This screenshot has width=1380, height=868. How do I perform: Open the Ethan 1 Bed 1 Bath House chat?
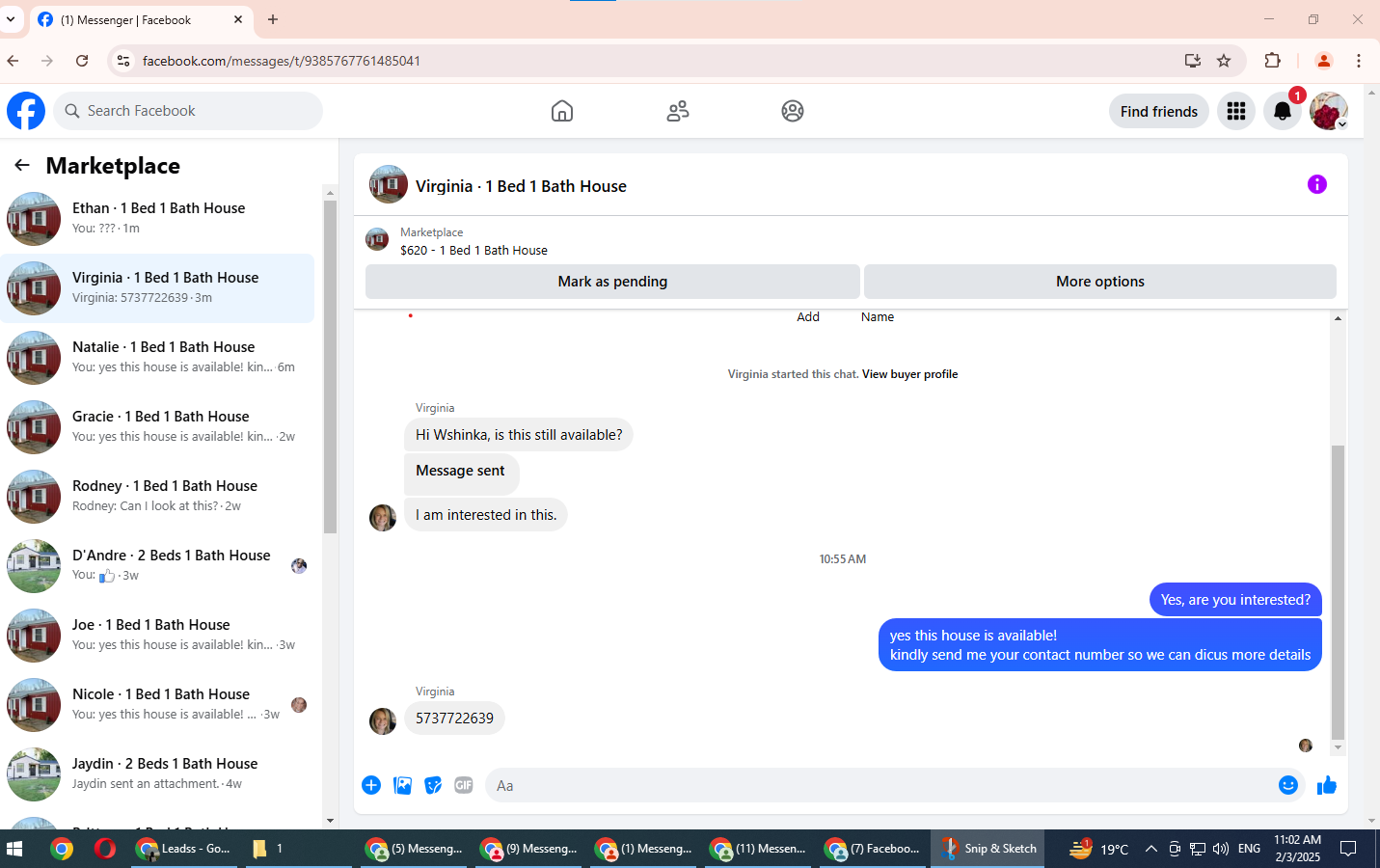pos(159,219)
